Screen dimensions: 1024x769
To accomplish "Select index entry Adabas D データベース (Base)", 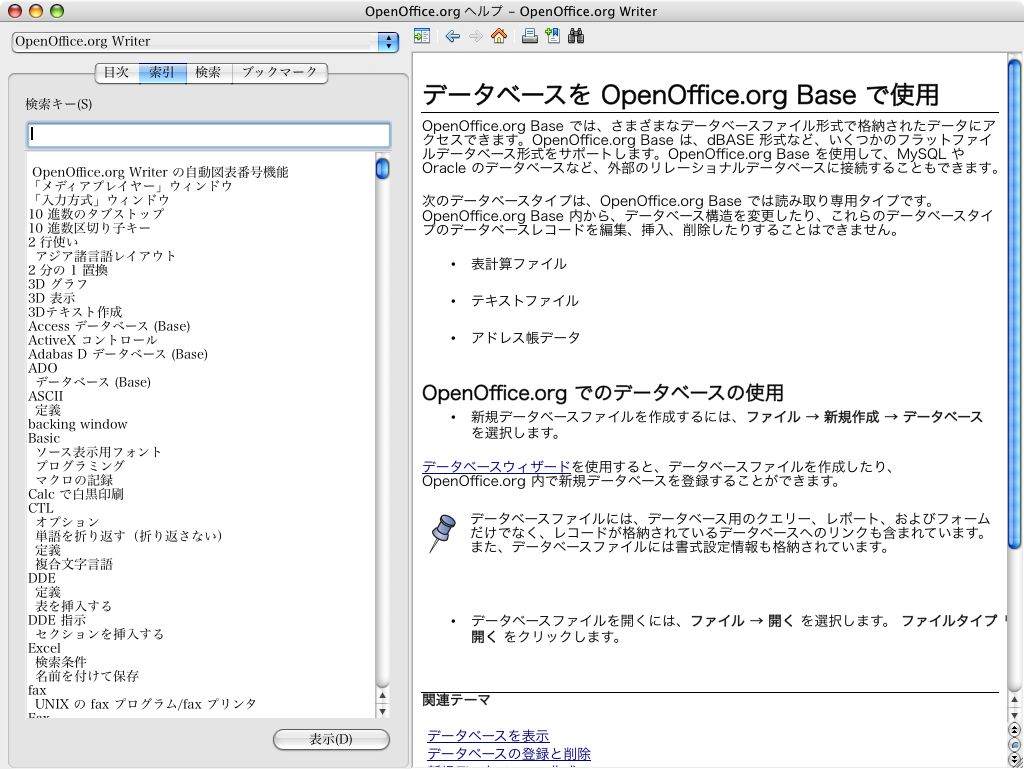I will pos(118,354).
